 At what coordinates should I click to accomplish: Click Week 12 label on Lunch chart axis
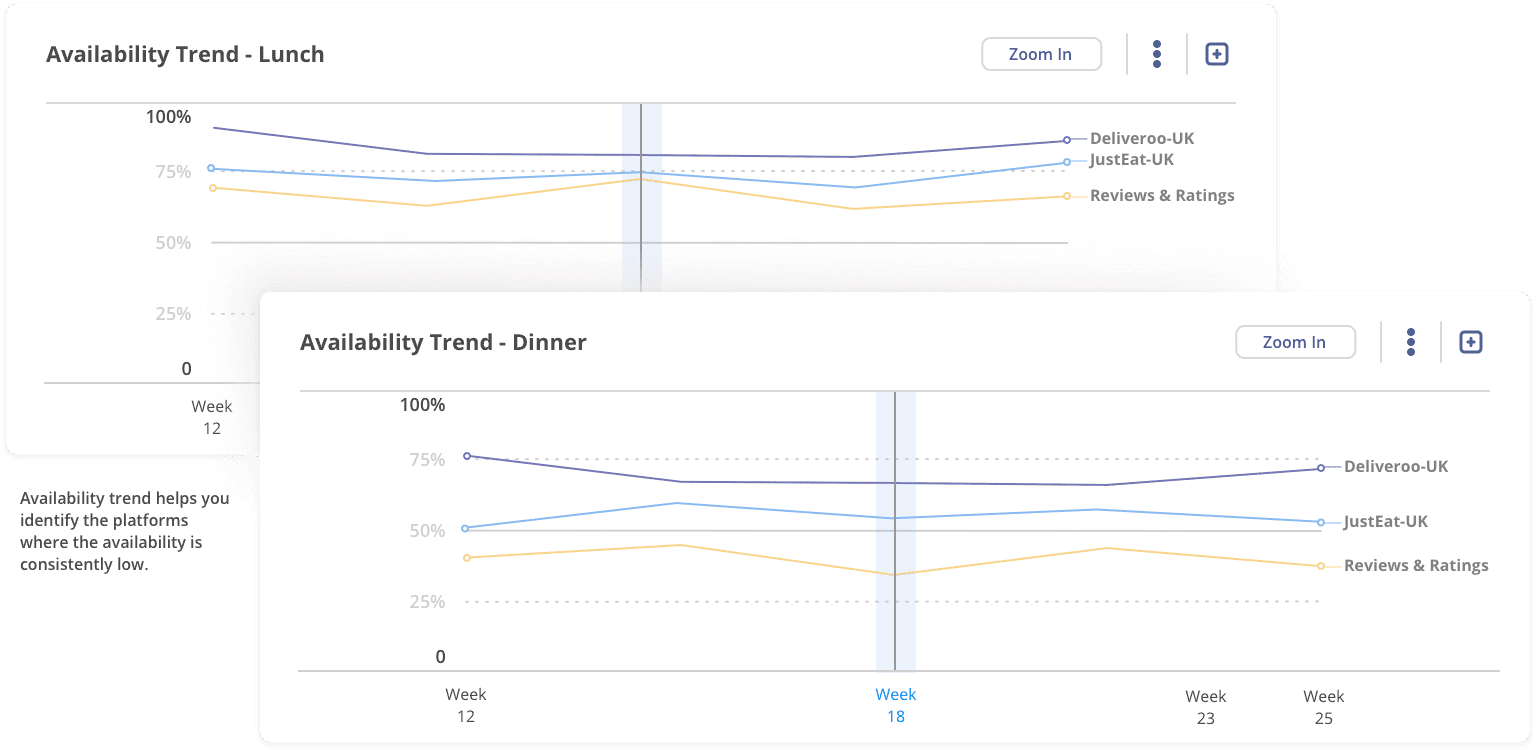point(212,417)
